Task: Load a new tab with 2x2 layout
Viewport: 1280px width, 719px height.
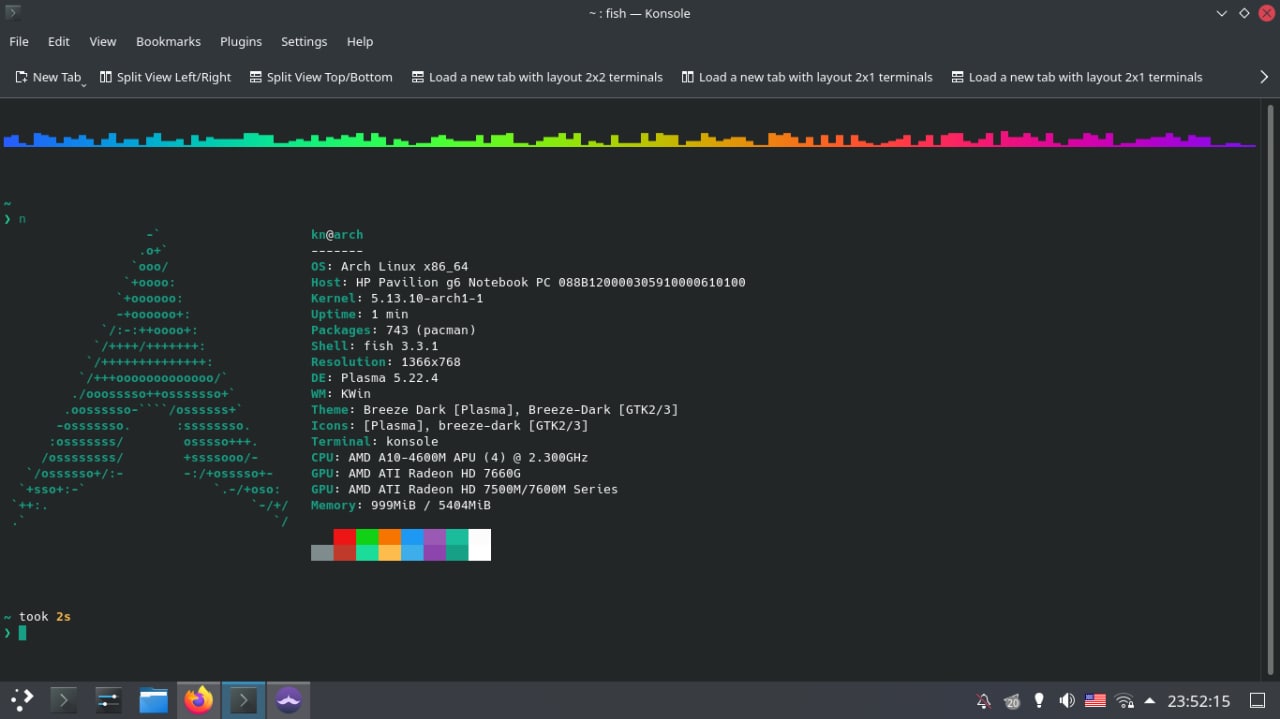Action: coord(537,77)
